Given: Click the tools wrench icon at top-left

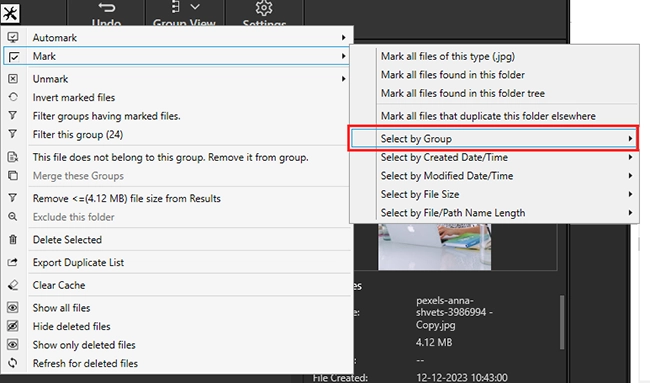Looking at the screenshot, I should point(10,13).
